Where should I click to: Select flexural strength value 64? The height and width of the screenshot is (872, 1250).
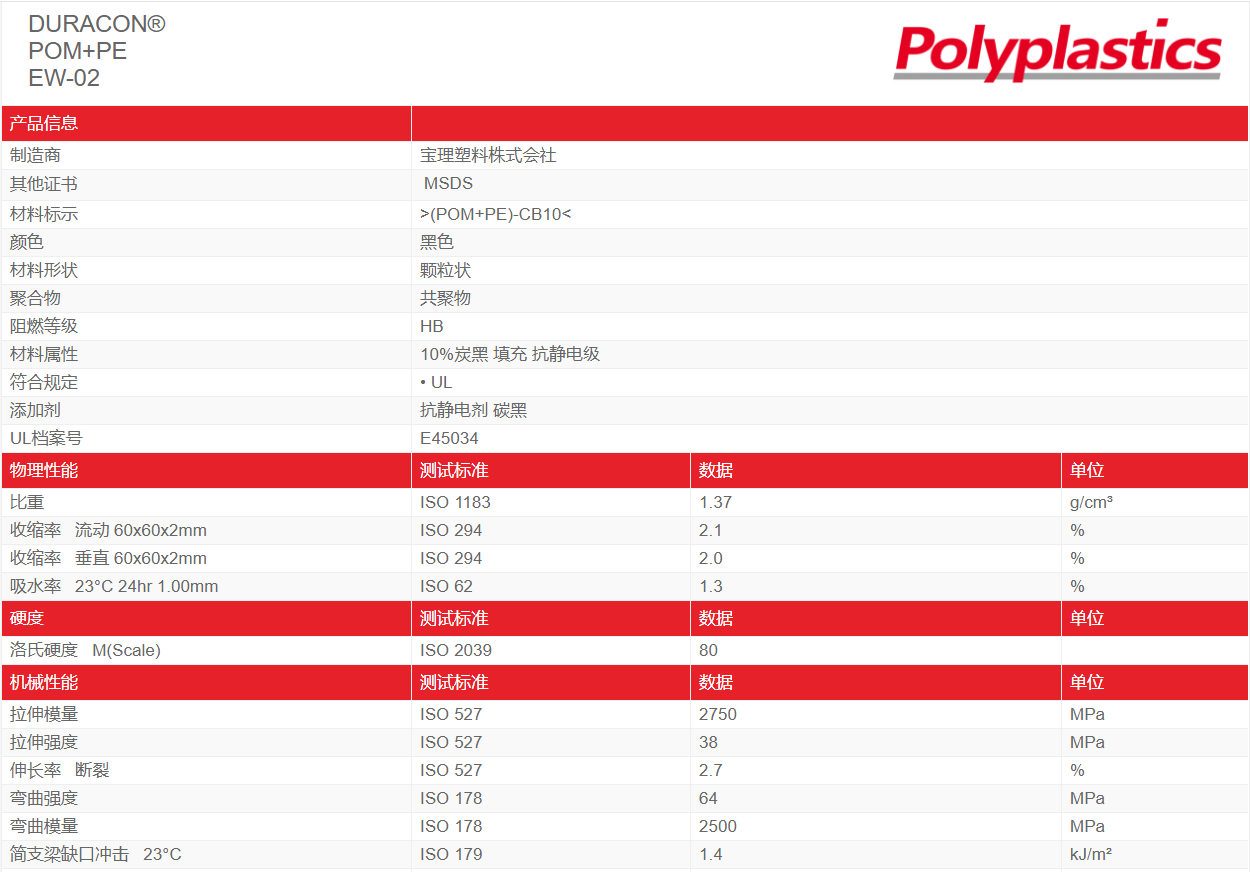point(709,798)
